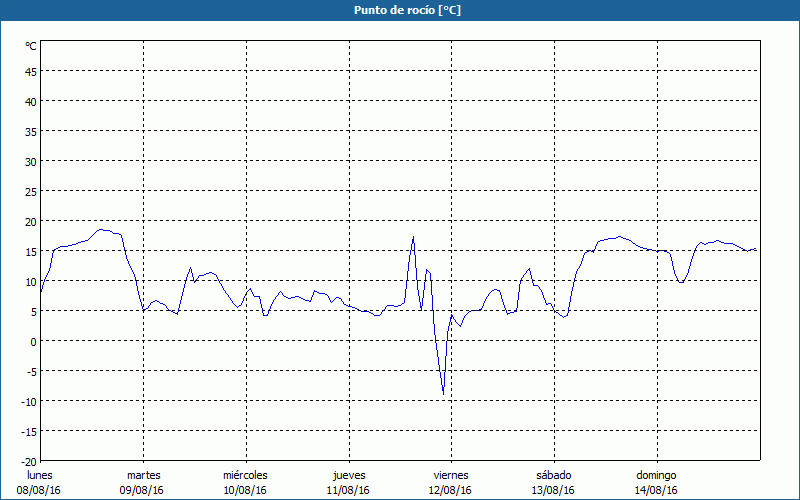
Task: Select the 'domingo' day label
Action: tap(656, 475)
